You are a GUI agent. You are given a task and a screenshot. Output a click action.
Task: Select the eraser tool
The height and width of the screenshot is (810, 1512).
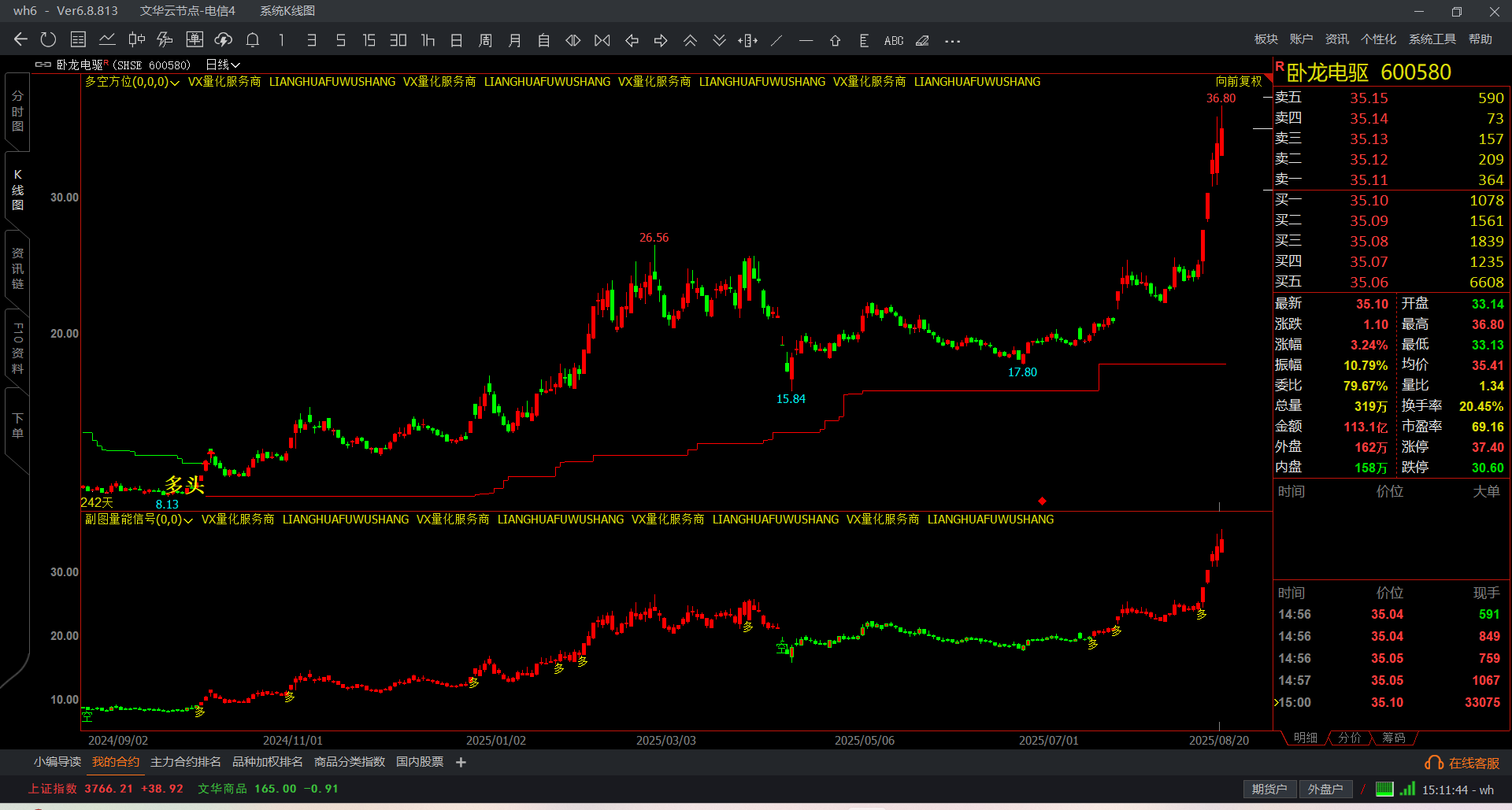[922, 40]
